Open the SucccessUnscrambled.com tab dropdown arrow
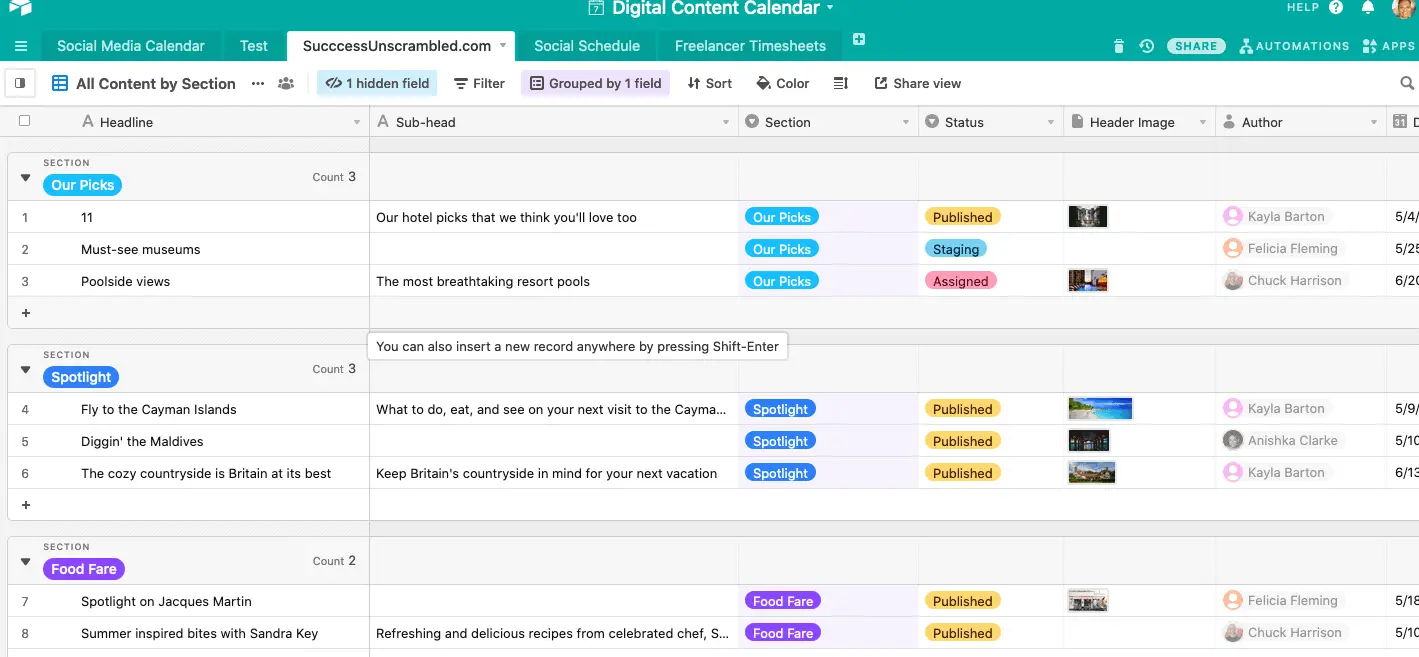 click(504, 46)
